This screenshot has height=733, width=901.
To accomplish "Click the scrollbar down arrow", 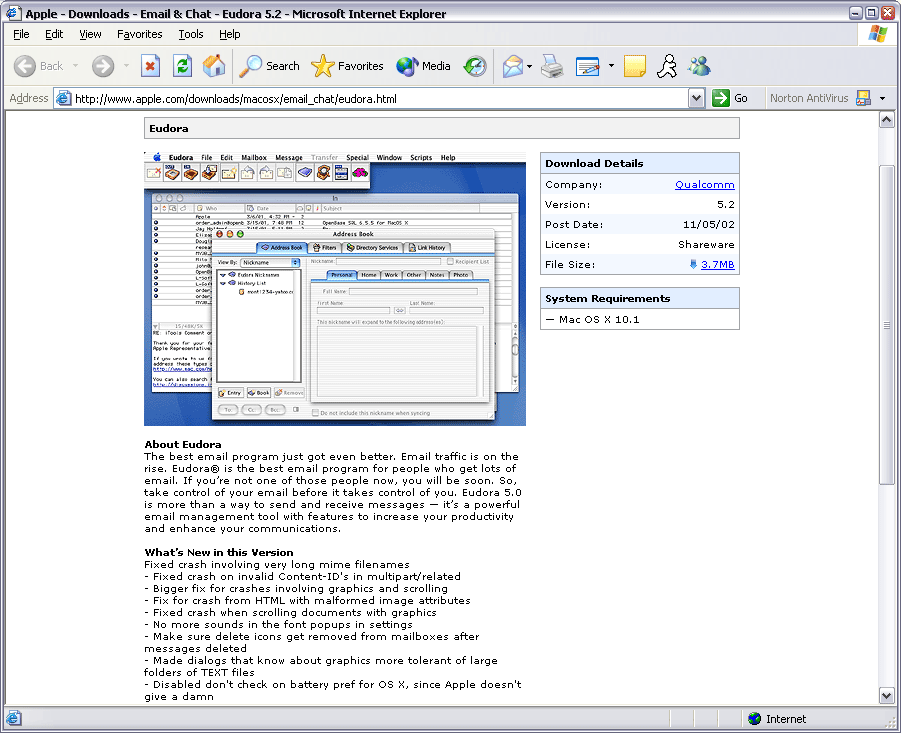I will coord(887,696).
